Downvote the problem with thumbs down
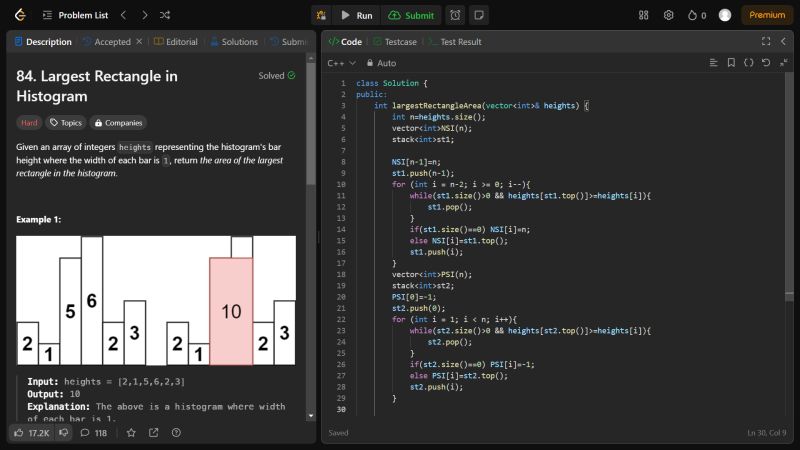The image size is (800, 450). tap(63, 433)
